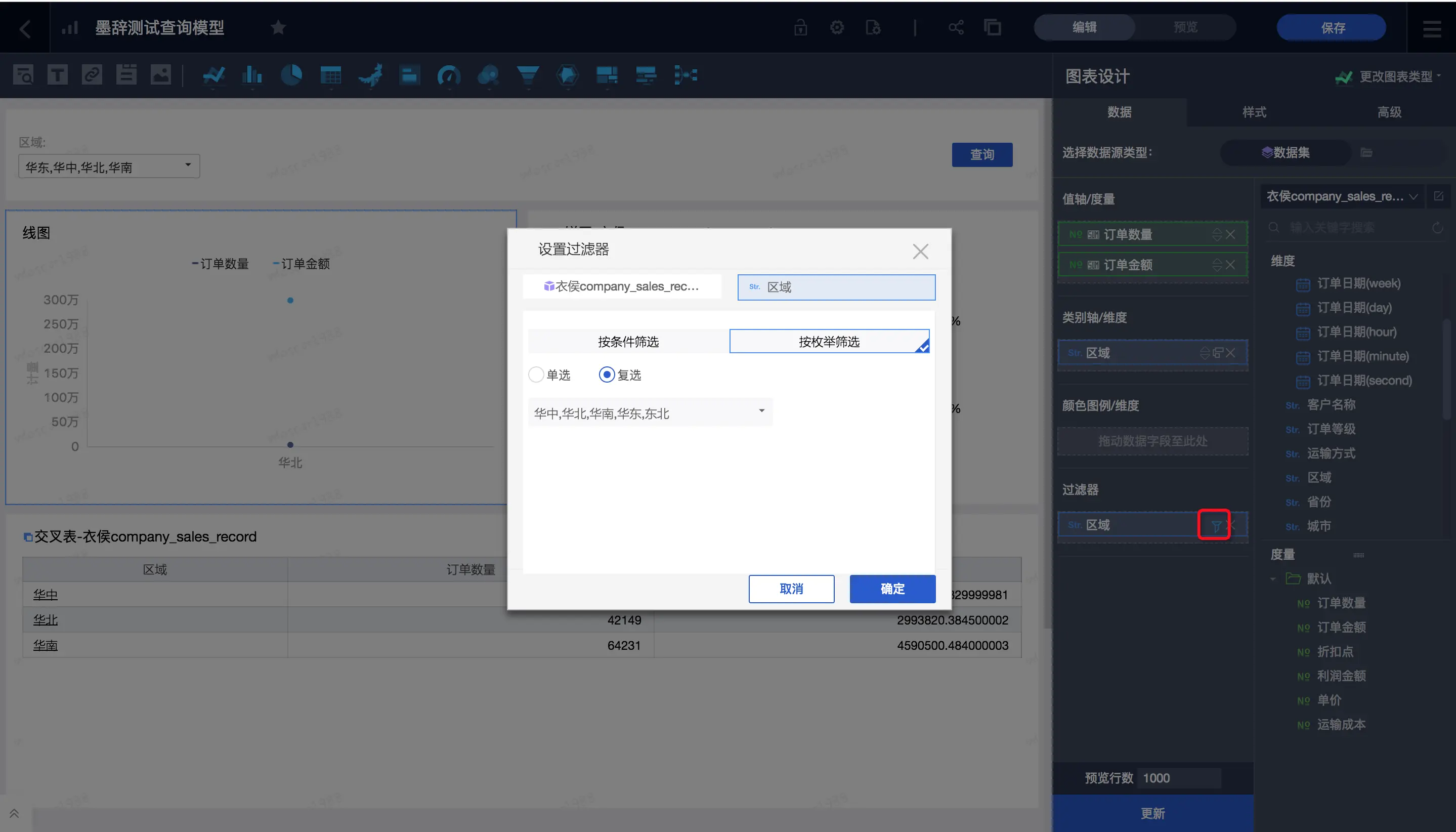Click the 确定 button in dialog
The width and height of the screenshot is (1456, 832).
pyautogui.click(x=891, y=589)
